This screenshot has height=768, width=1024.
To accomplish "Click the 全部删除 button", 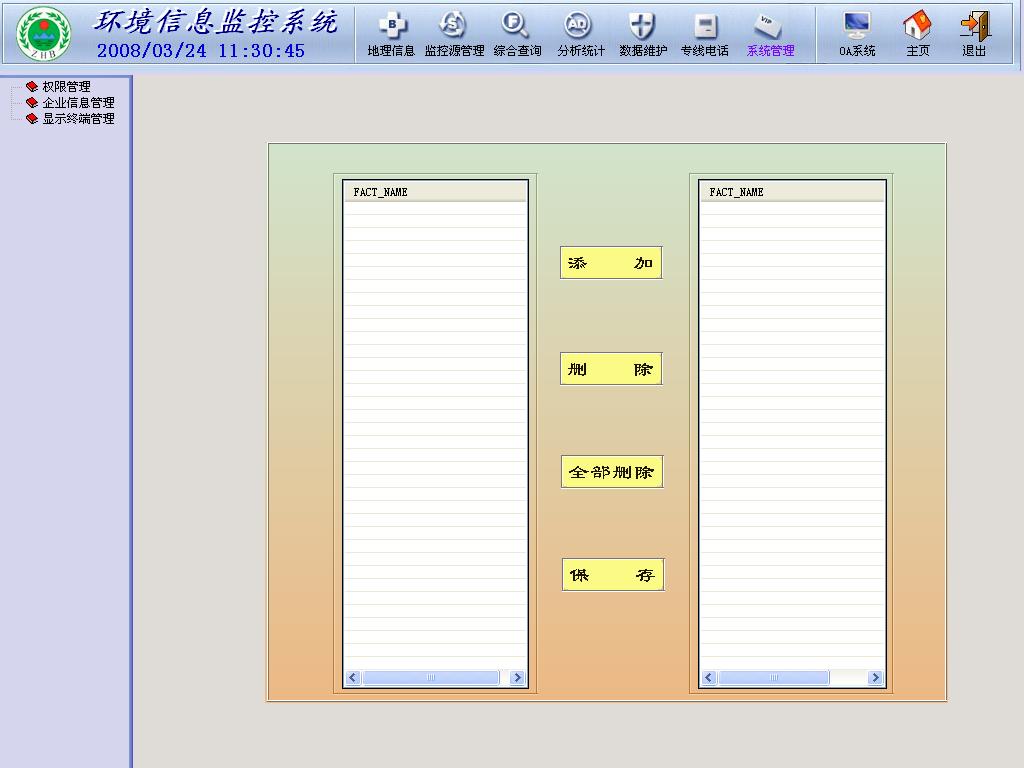I will [x=611, y=472].
